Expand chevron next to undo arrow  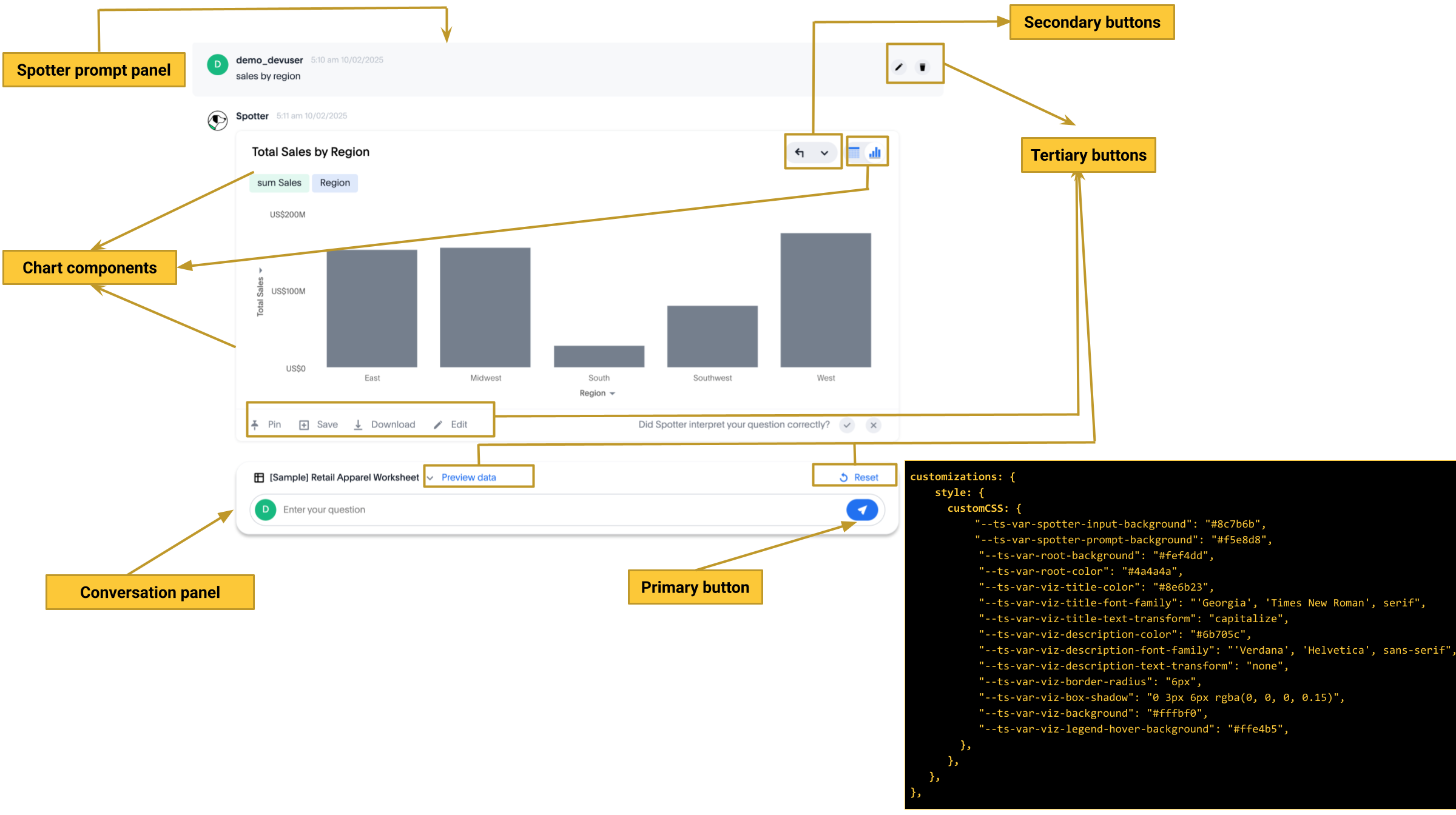click(824, 153)
